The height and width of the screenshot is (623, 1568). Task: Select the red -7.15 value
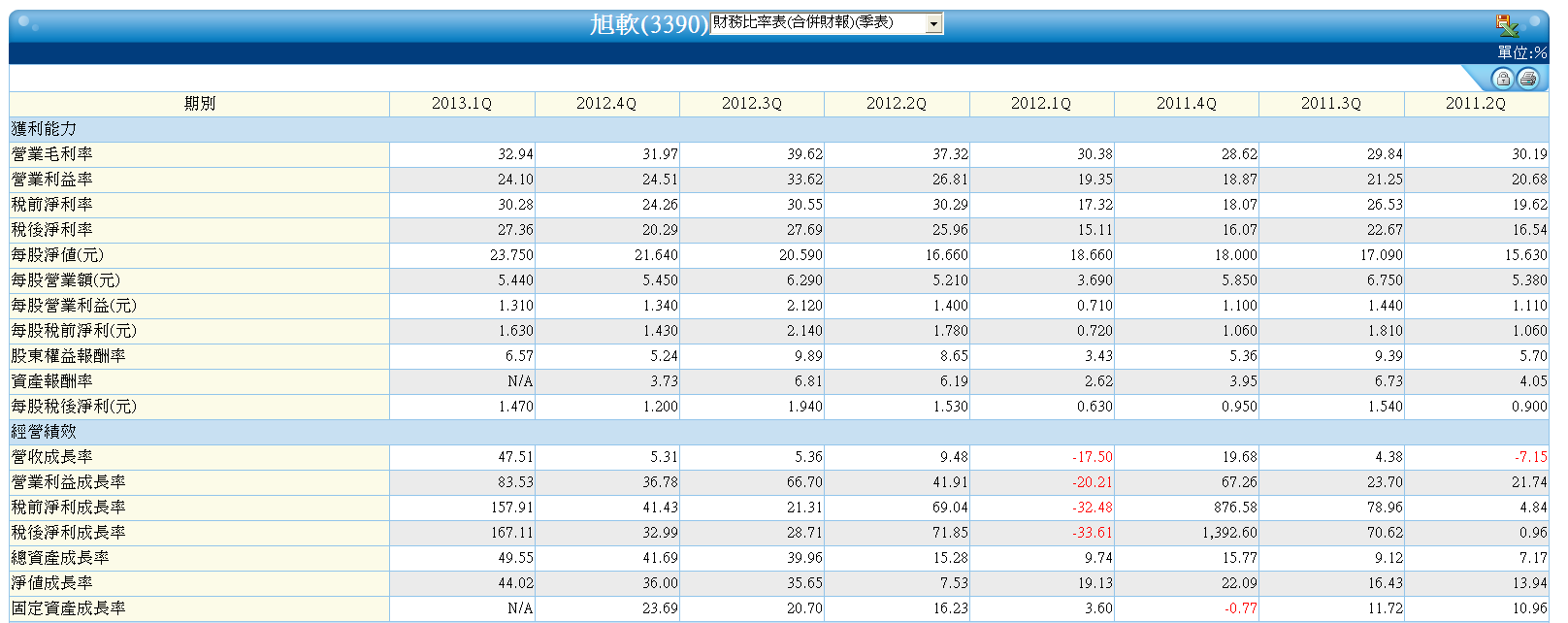click(1531, 457)
